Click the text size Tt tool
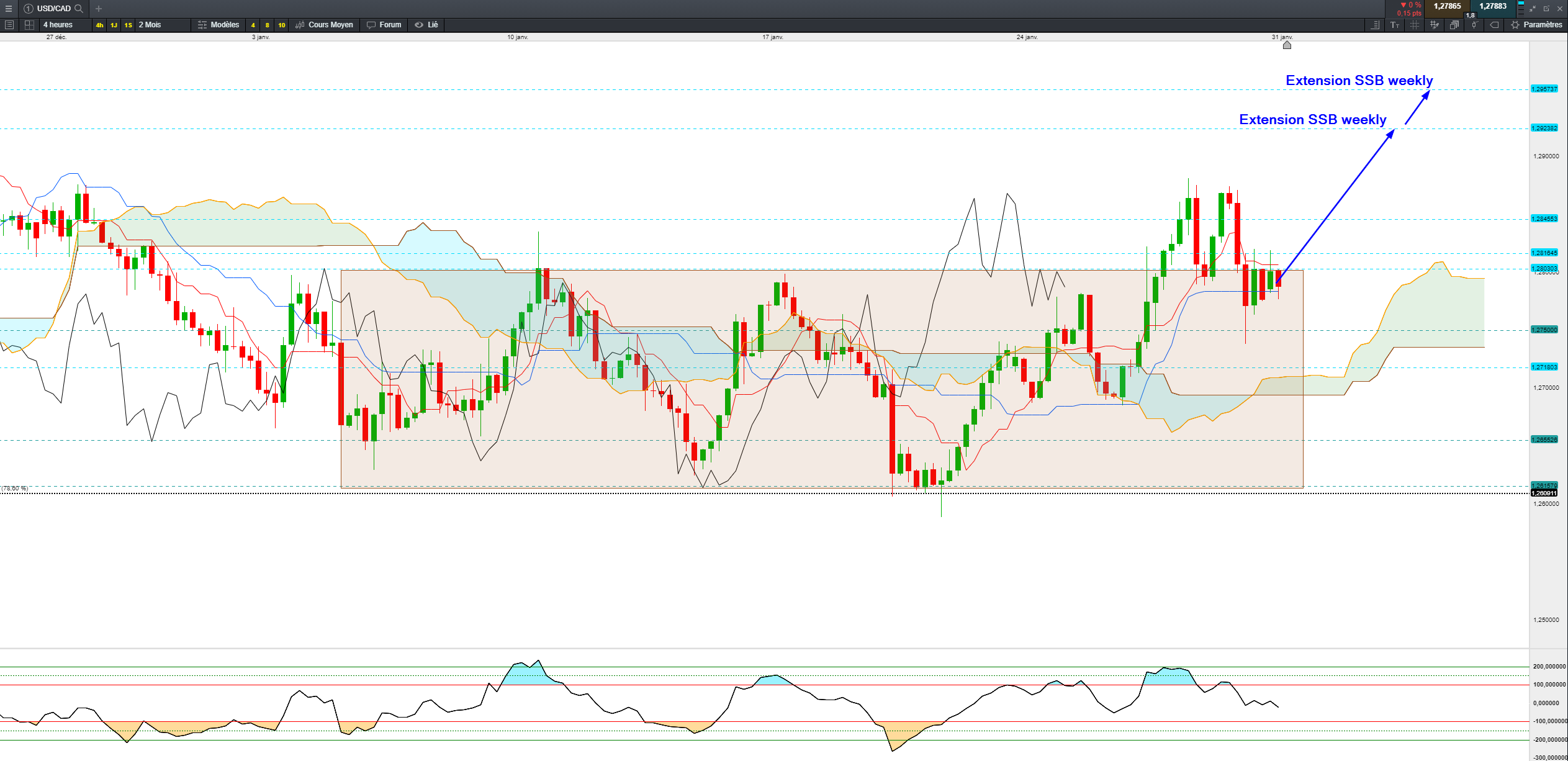 coord(1395,25)
